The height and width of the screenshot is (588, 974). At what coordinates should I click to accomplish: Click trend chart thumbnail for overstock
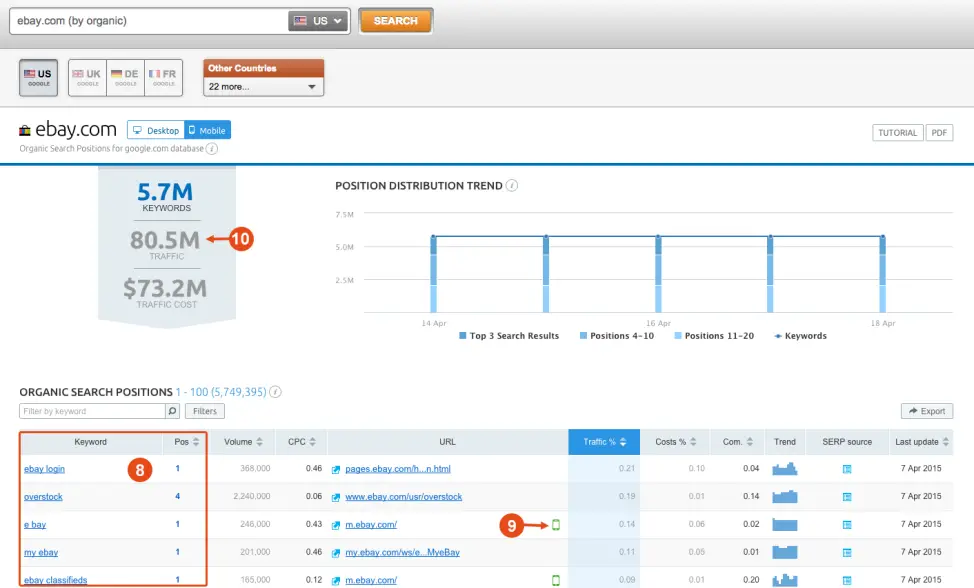(x=785, y=497)
